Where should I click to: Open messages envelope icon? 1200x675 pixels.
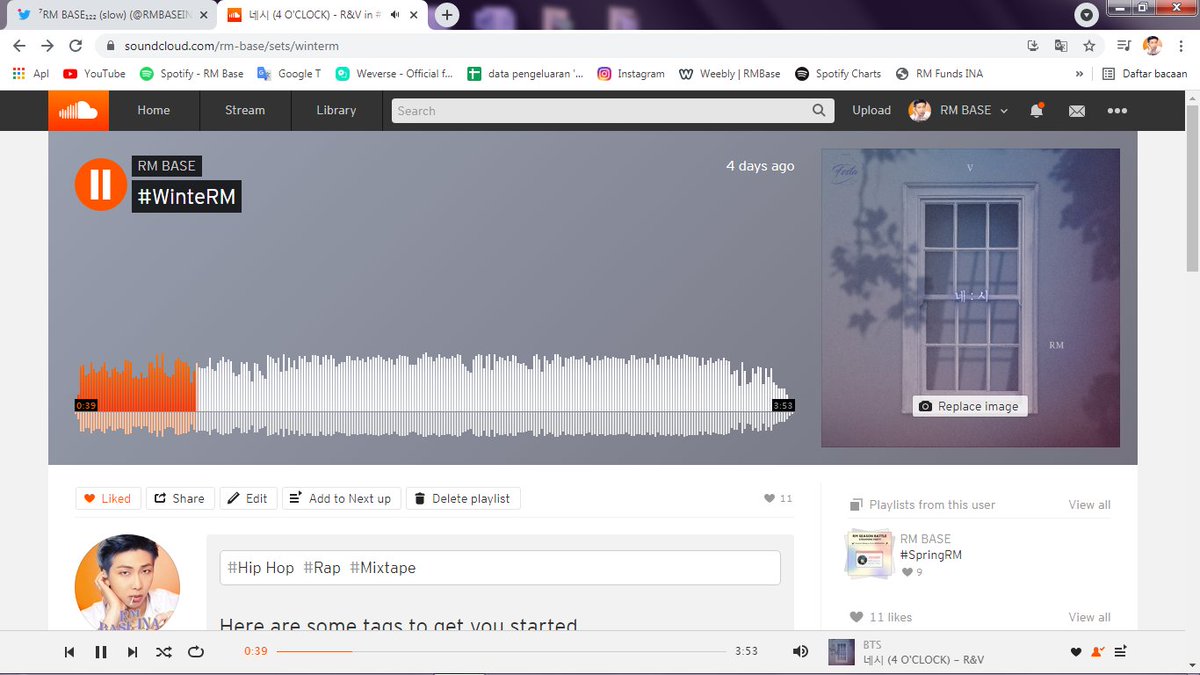click(x=1077, y=111)
